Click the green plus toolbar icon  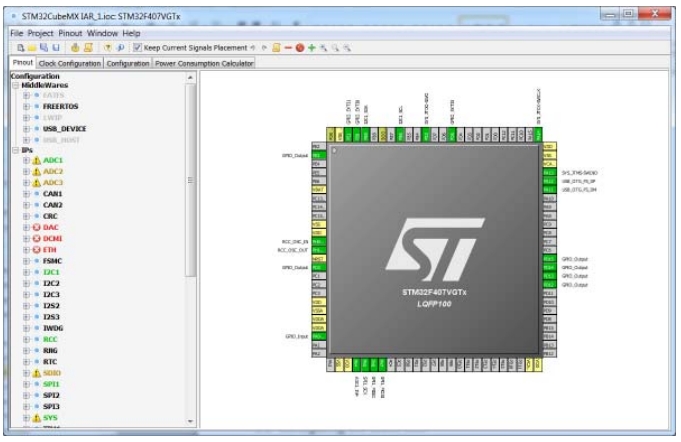(311, 47)
